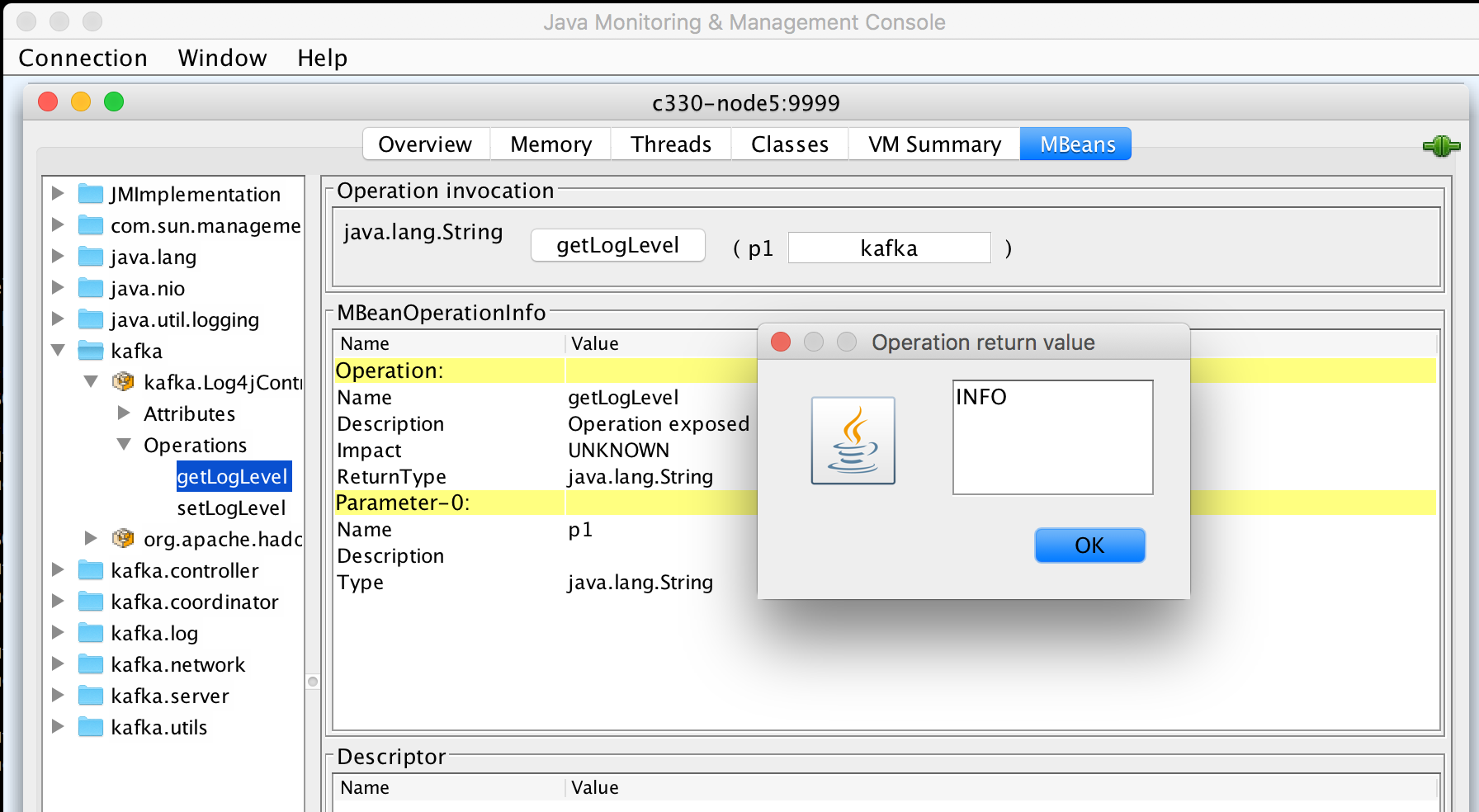Open the Connection menu
This screenshot has width=1479, height=812.
pos(83,58)
